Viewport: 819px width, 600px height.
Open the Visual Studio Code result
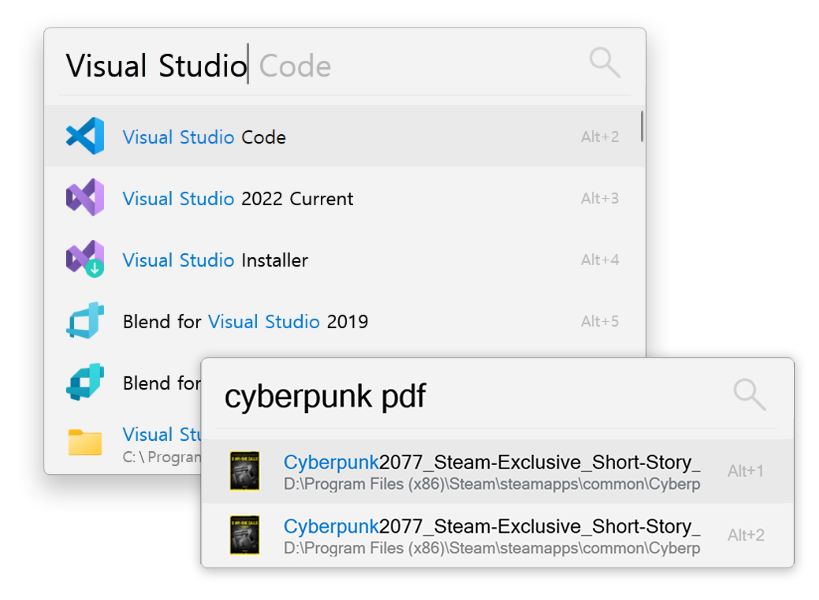[204, 137]
